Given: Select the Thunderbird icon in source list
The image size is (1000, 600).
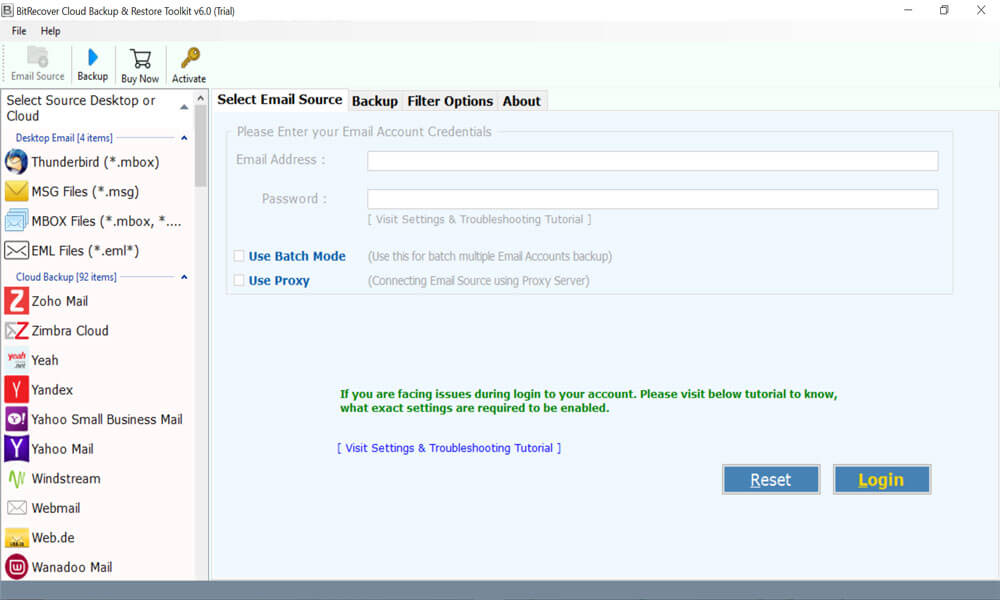Looking at the screenshot, I should tap(16, 162).
